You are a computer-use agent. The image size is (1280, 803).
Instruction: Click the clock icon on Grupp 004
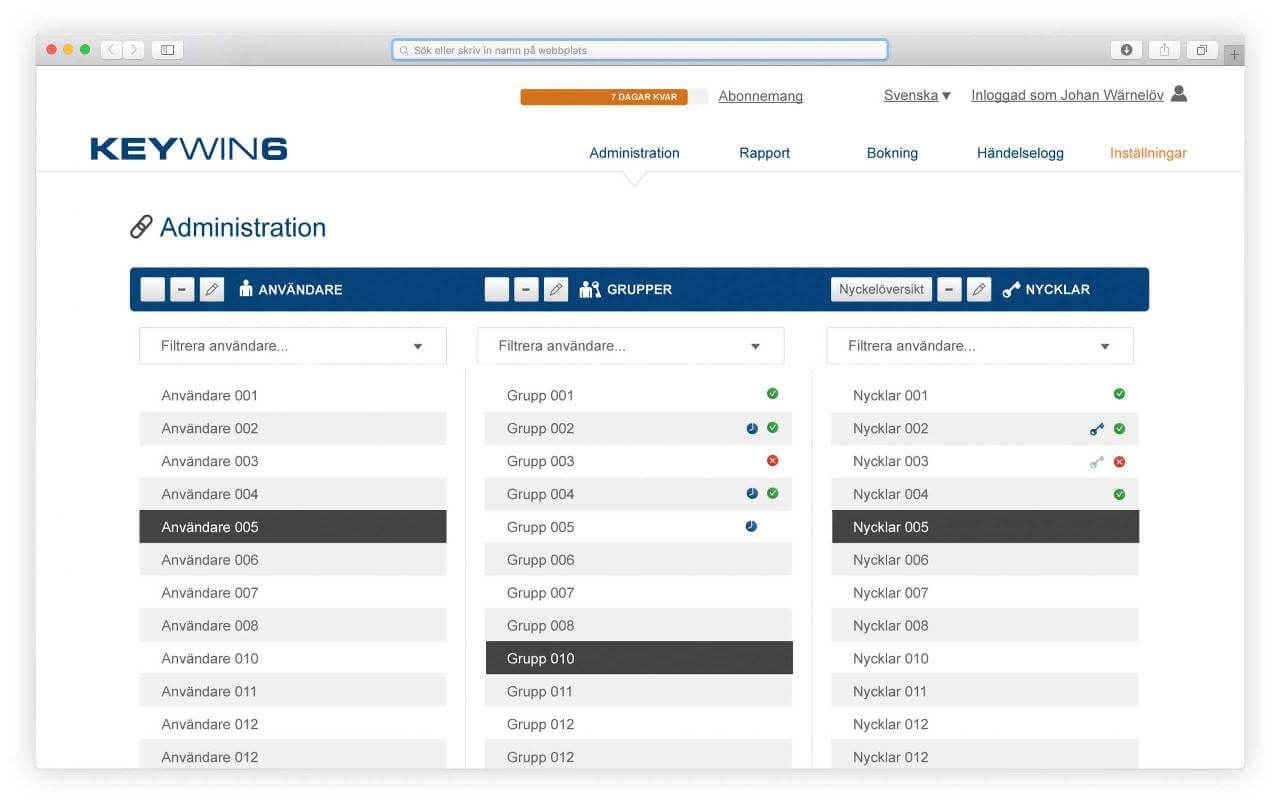tap(752, 493)
